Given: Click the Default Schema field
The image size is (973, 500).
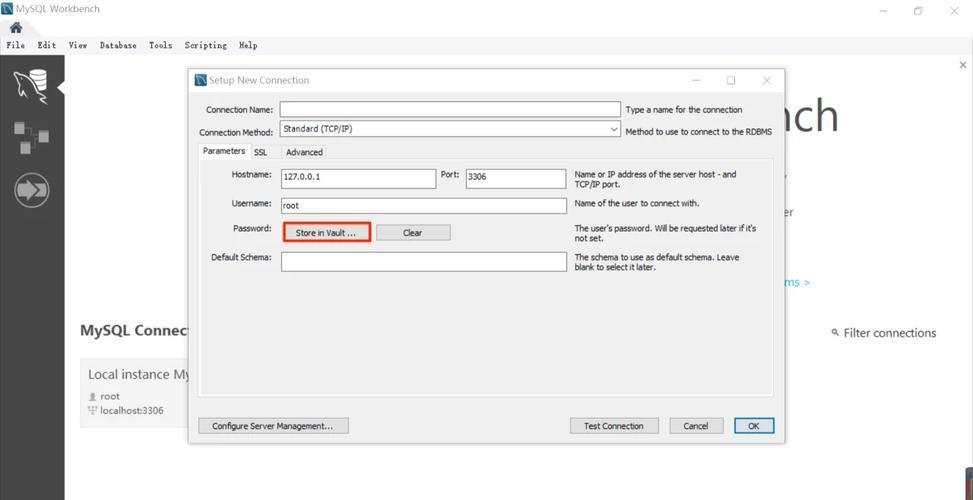Looking at the screenshot, I should pos(424,261).
